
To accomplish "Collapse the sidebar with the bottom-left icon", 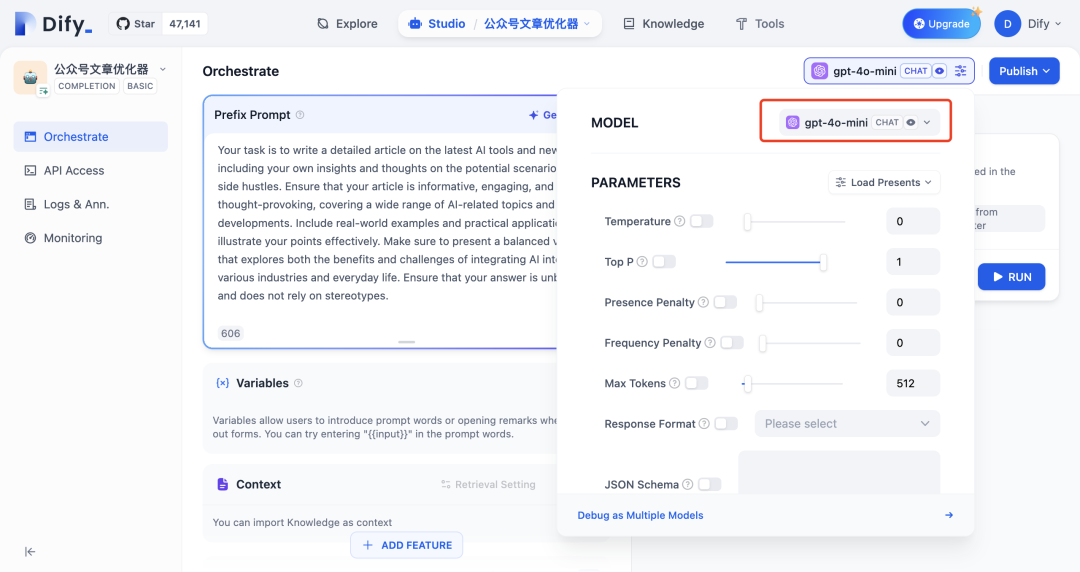I will click(30, 551).
